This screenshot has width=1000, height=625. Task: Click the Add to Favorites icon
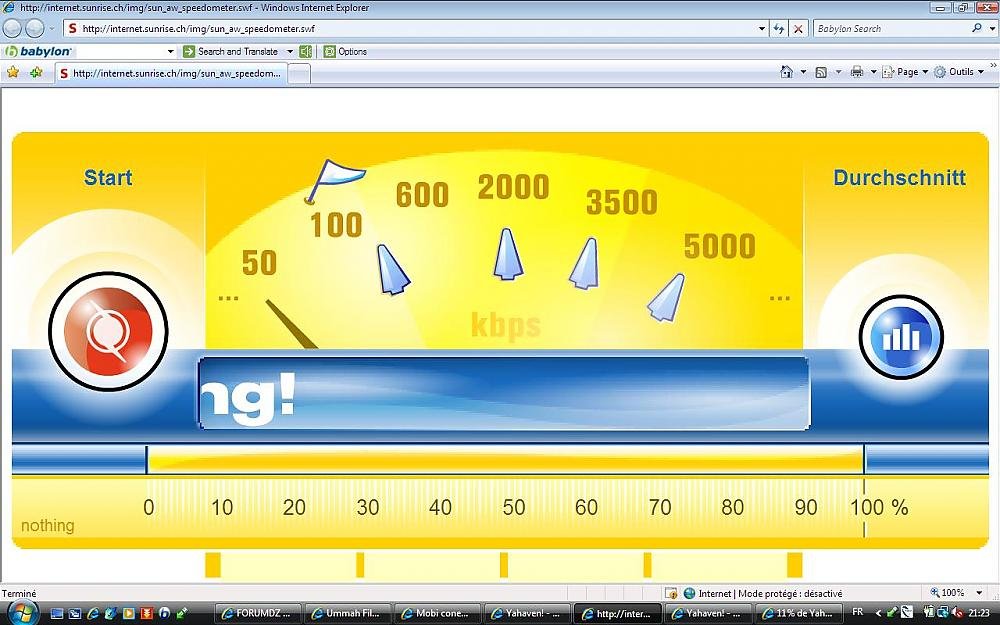pyautogui.click(x=36, y=72)
